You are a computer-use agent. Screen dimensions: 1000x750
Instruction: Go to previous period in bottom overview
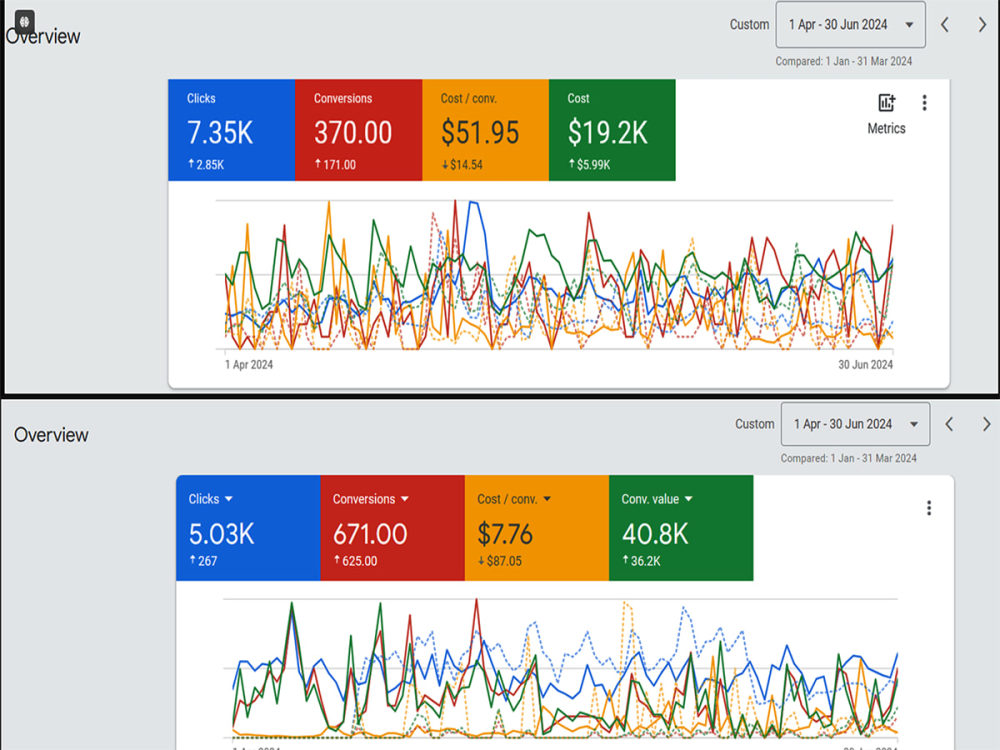point(949,424)
